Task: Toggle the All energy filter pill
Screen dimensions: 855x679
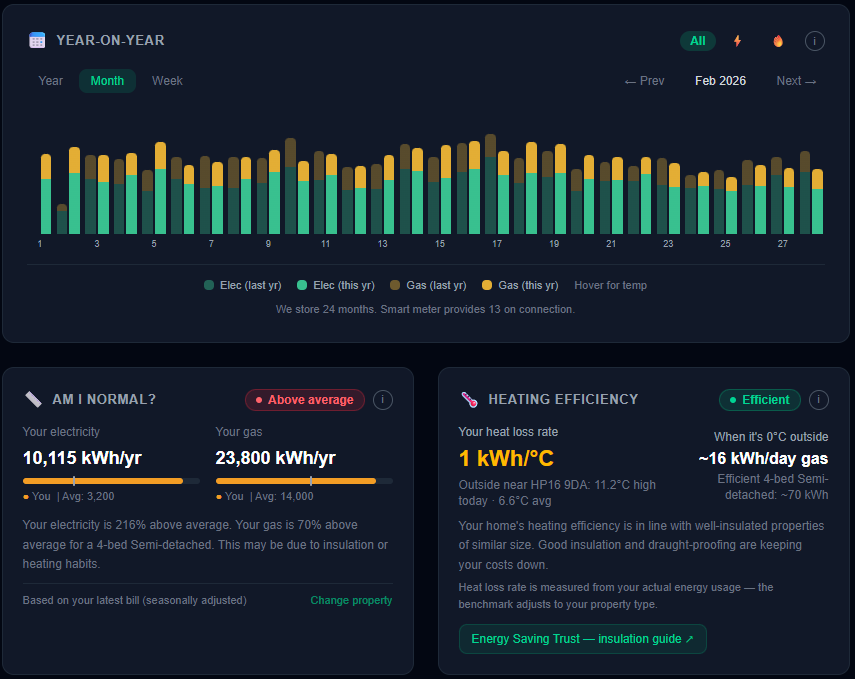Action: (697, 41)
